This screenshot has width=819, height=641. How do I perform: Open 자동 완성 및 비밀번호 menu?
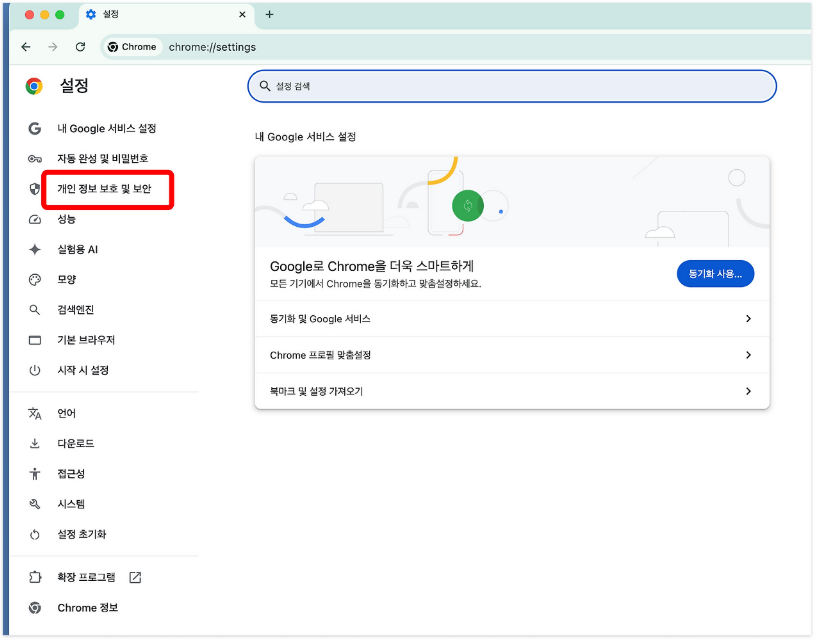pyautogui.click(x=102, y=159)
